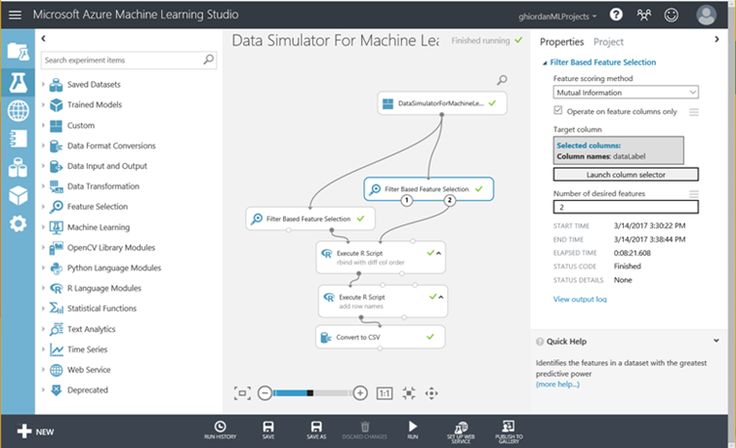This screenshot has height=448, width=736.
Task: Click the zoom out minus button
Action: pyautogui.click(x=265, y=393)
